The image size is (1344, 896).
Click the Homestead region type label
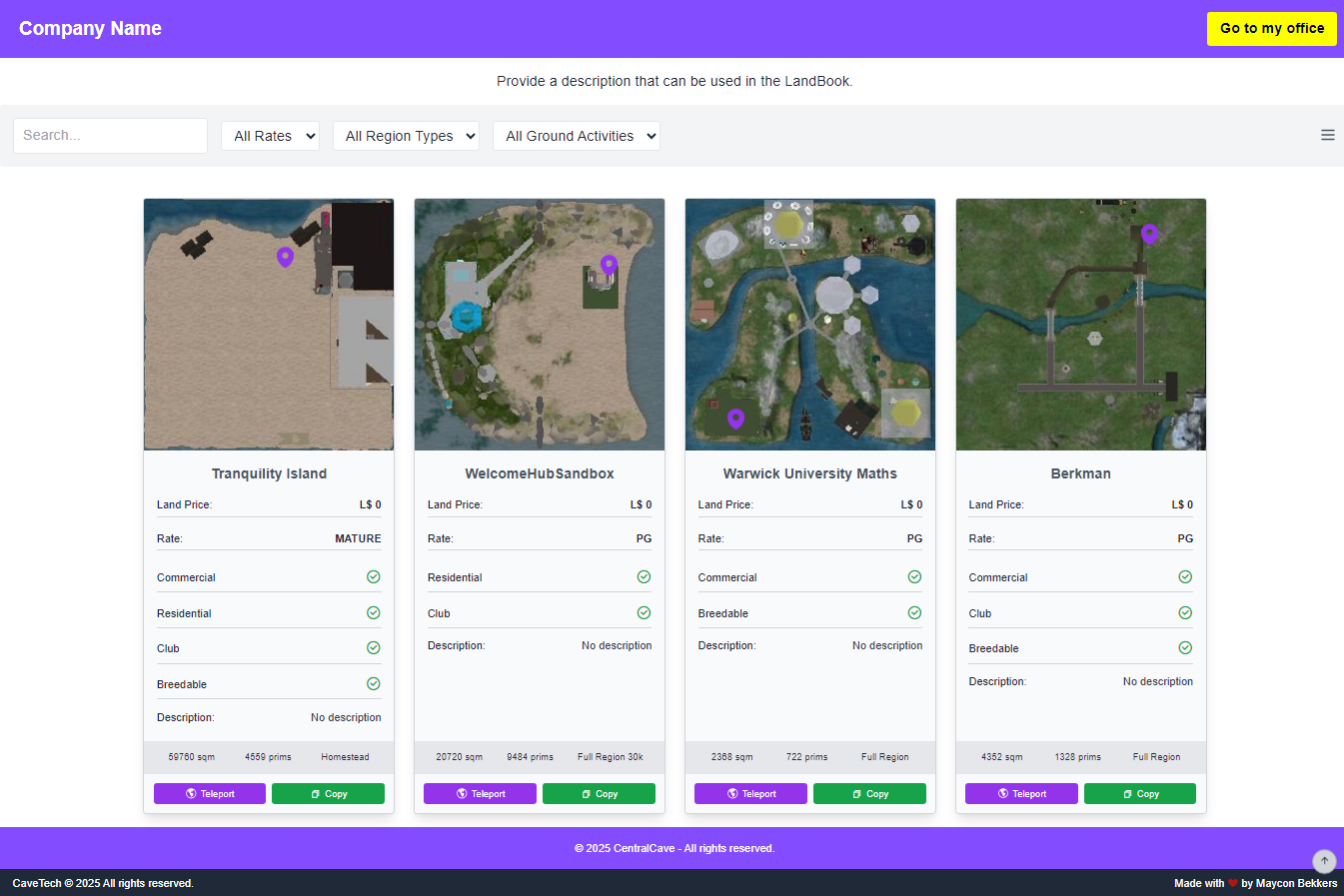345,757
